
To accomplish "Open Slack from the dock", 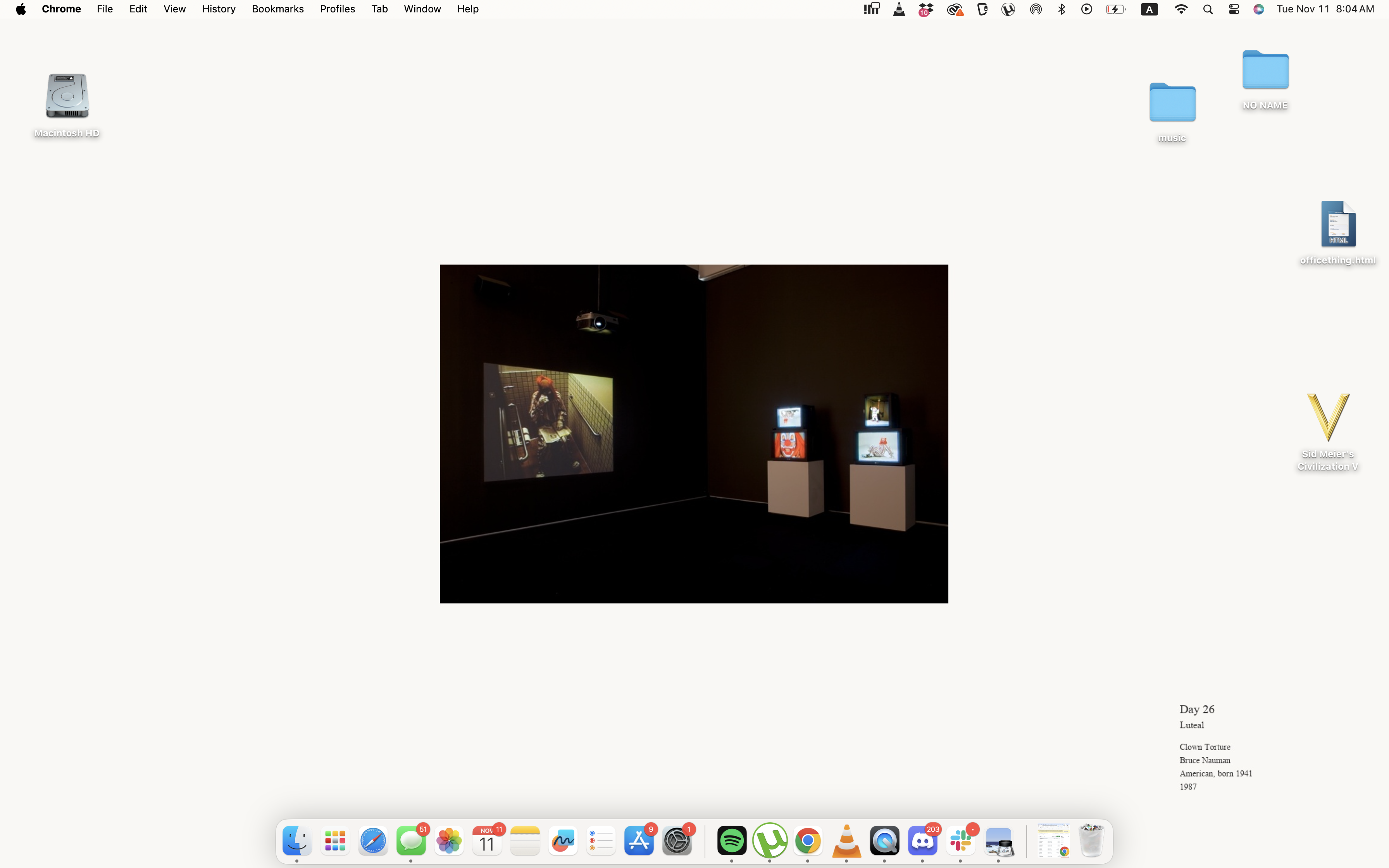I will coord(960,841).
